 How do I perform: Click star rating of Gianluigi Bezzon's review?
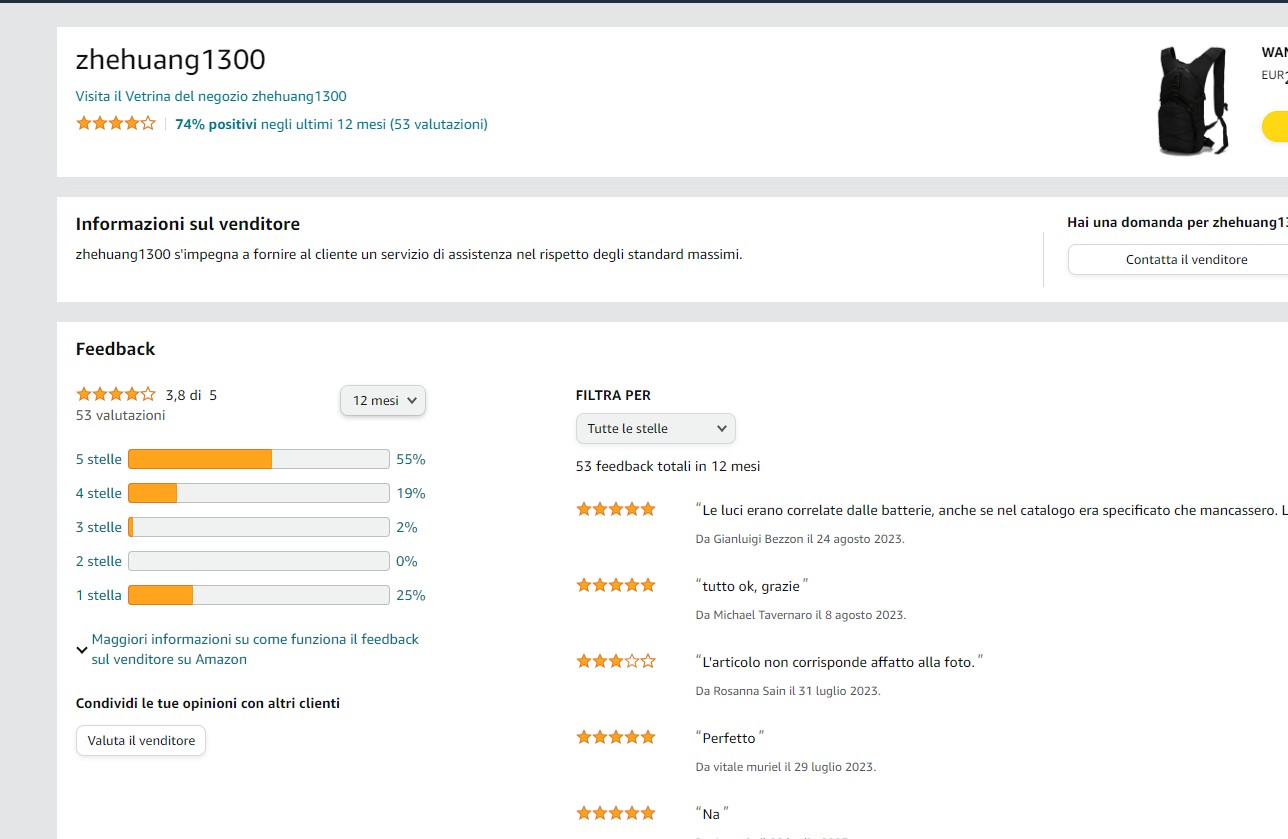pos(615,509)
